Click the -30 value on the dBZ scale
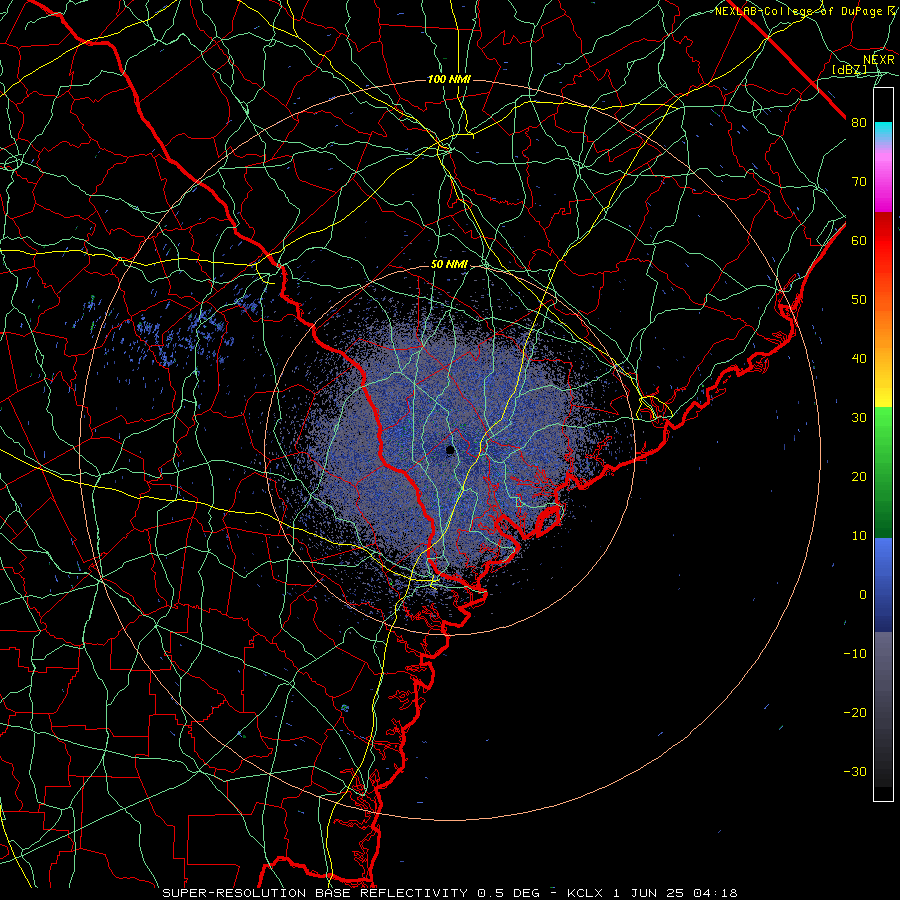 [x=855, y=771]
